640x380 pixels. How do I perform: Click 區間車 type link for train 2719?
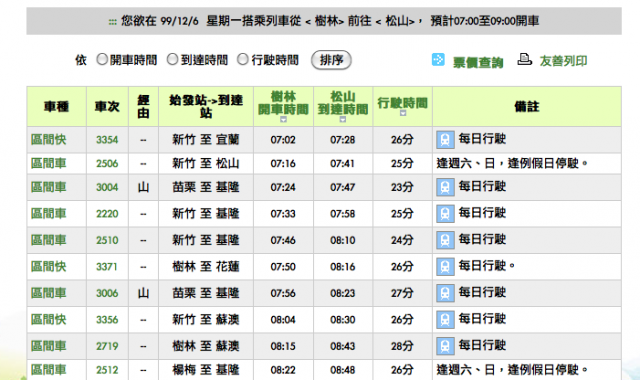coord(49,346)
